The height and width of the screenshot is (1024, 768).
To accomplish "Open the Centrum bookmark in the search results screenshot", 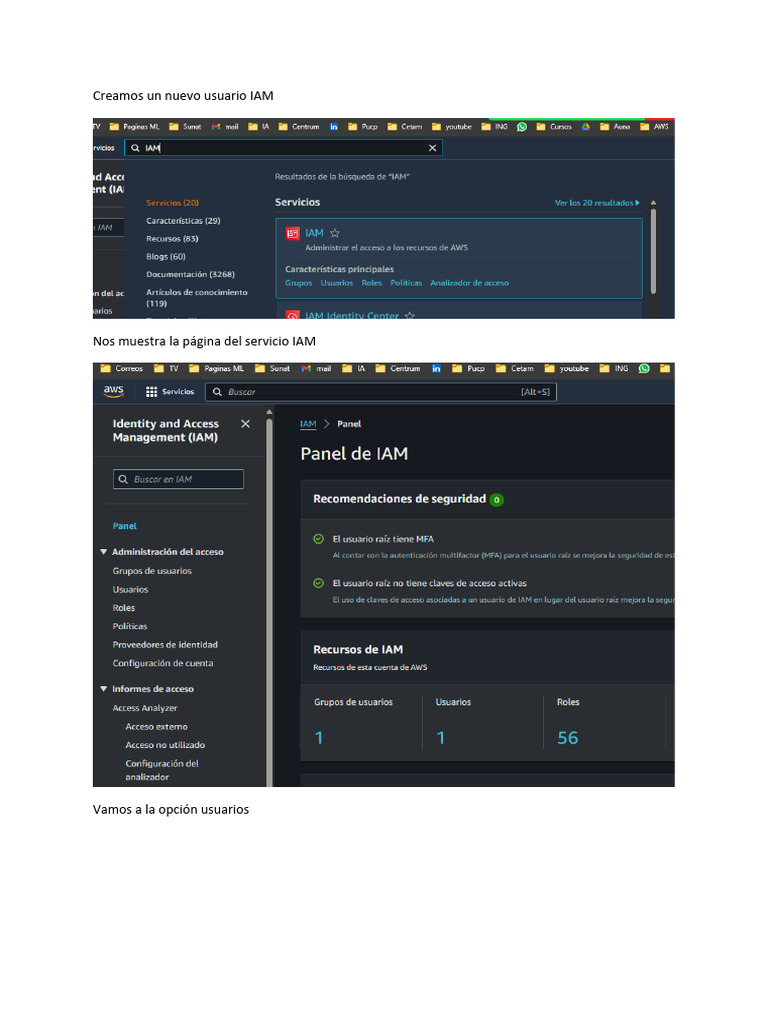I will pos(298,127).
